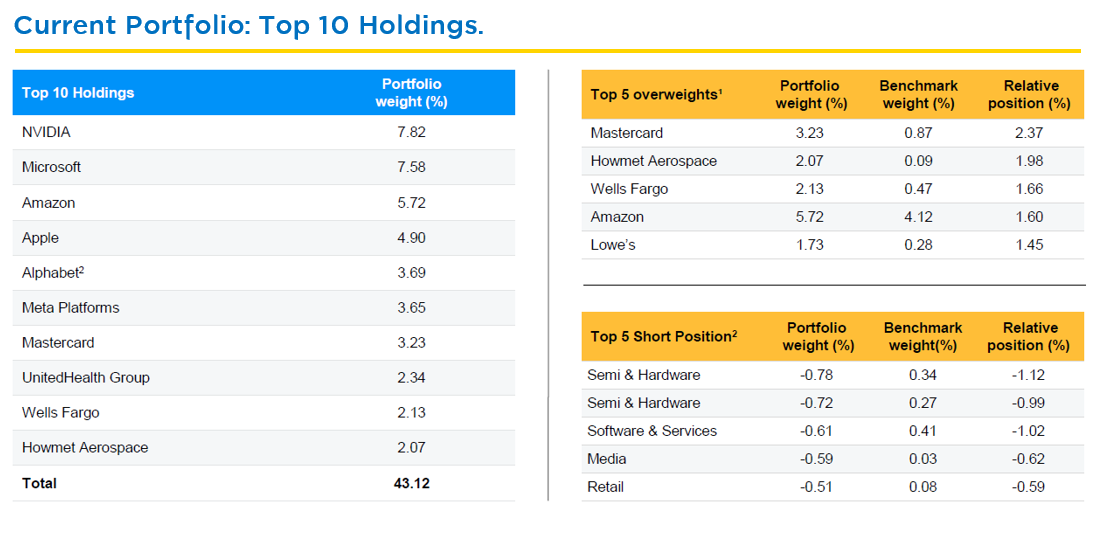Click the total portfolio weight 43.12
This screenshot has width=1099, height=534.
tap(411, 483)
